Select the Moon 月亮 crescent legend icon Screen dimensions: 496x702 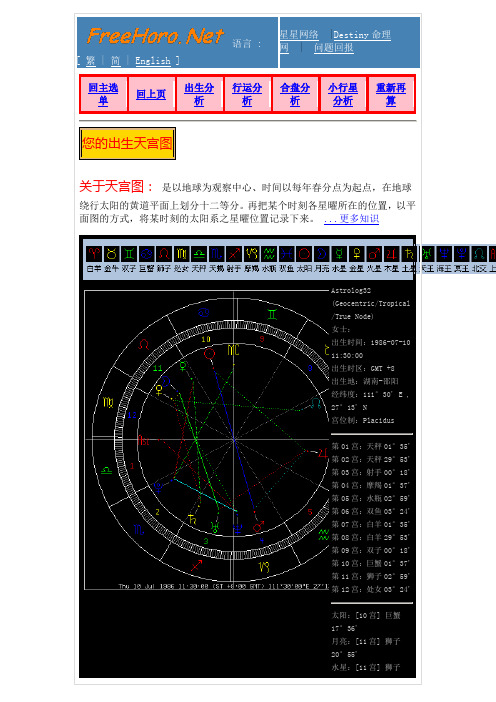tap(321, 254)
